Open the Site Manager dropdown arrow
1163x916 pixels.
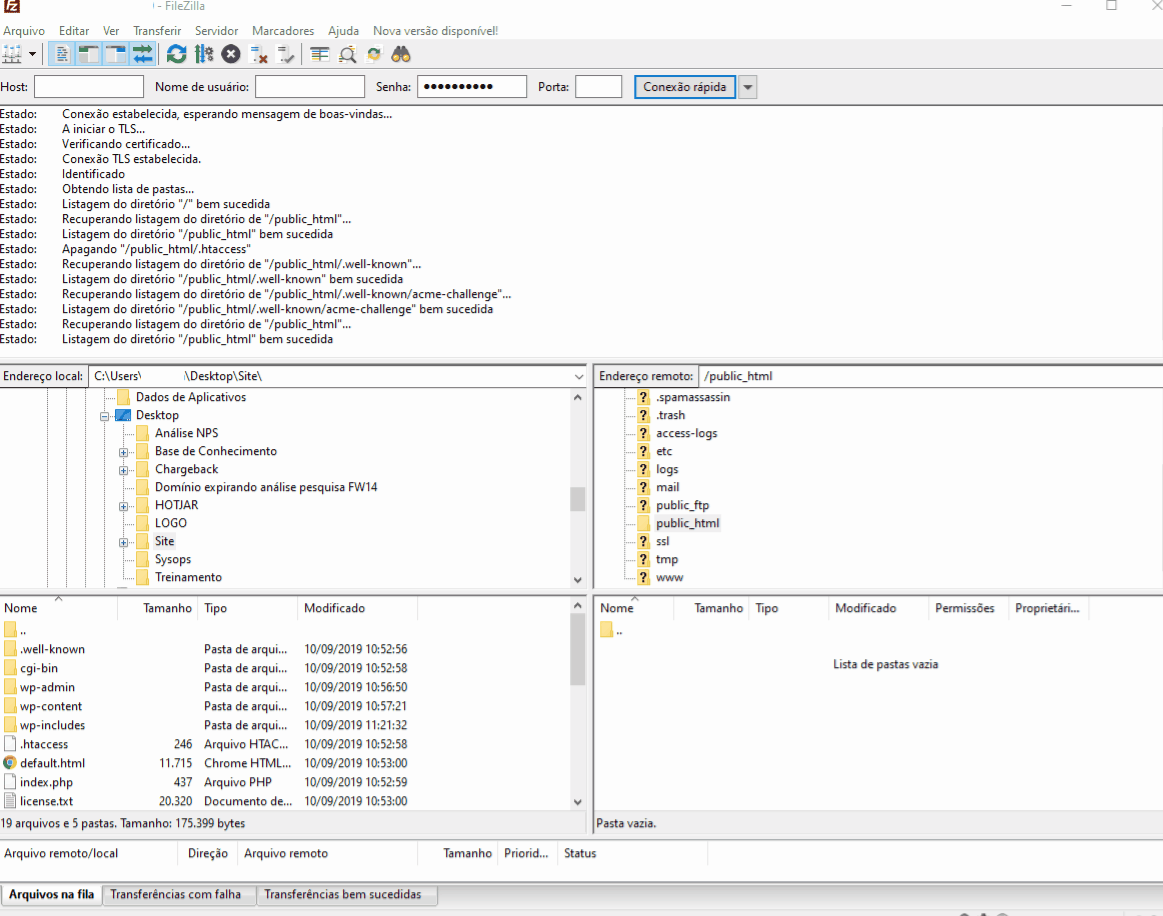(x=32, y=54)
